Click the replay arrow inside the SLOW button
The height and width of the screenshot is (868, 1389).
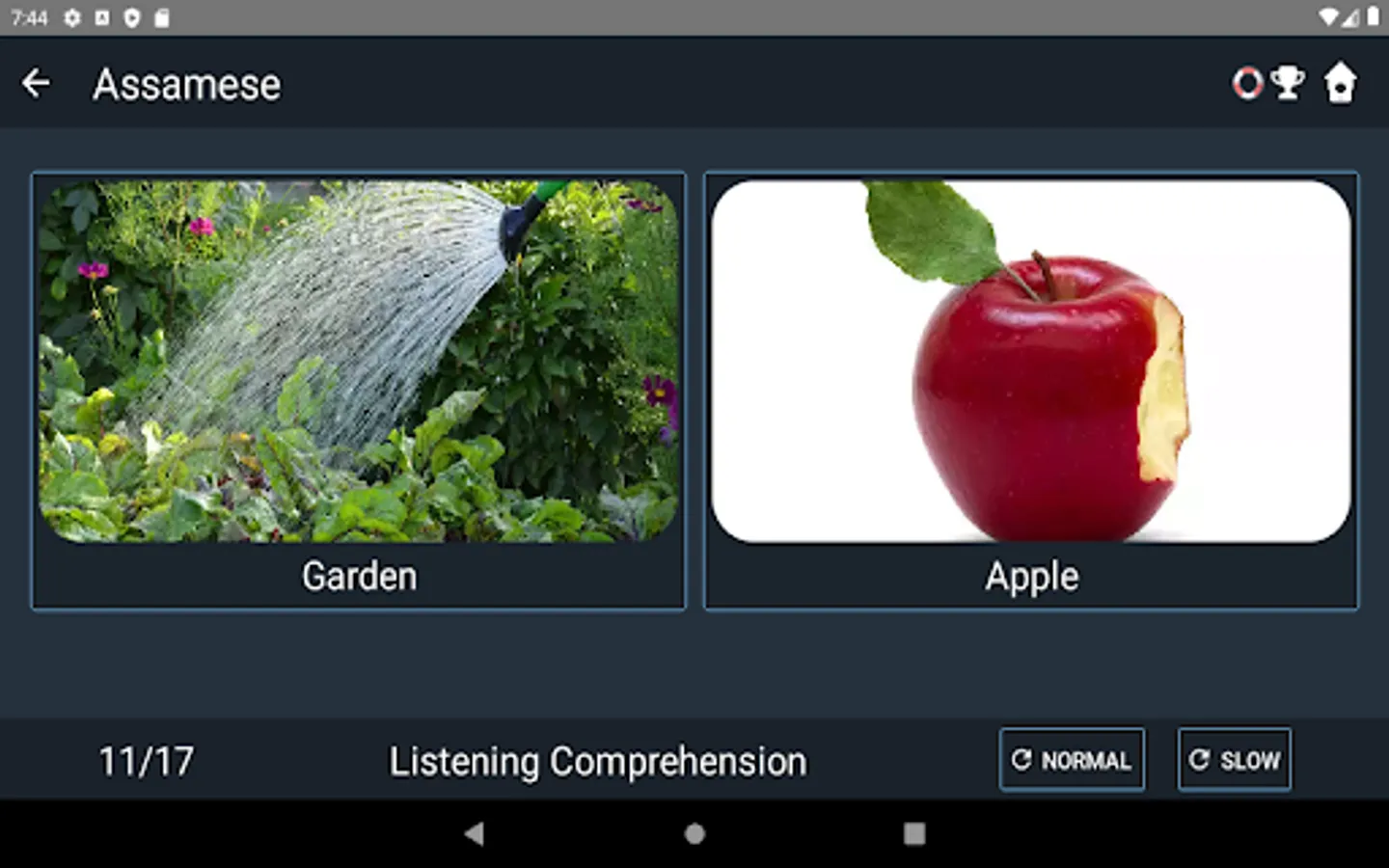point(1199,760)
